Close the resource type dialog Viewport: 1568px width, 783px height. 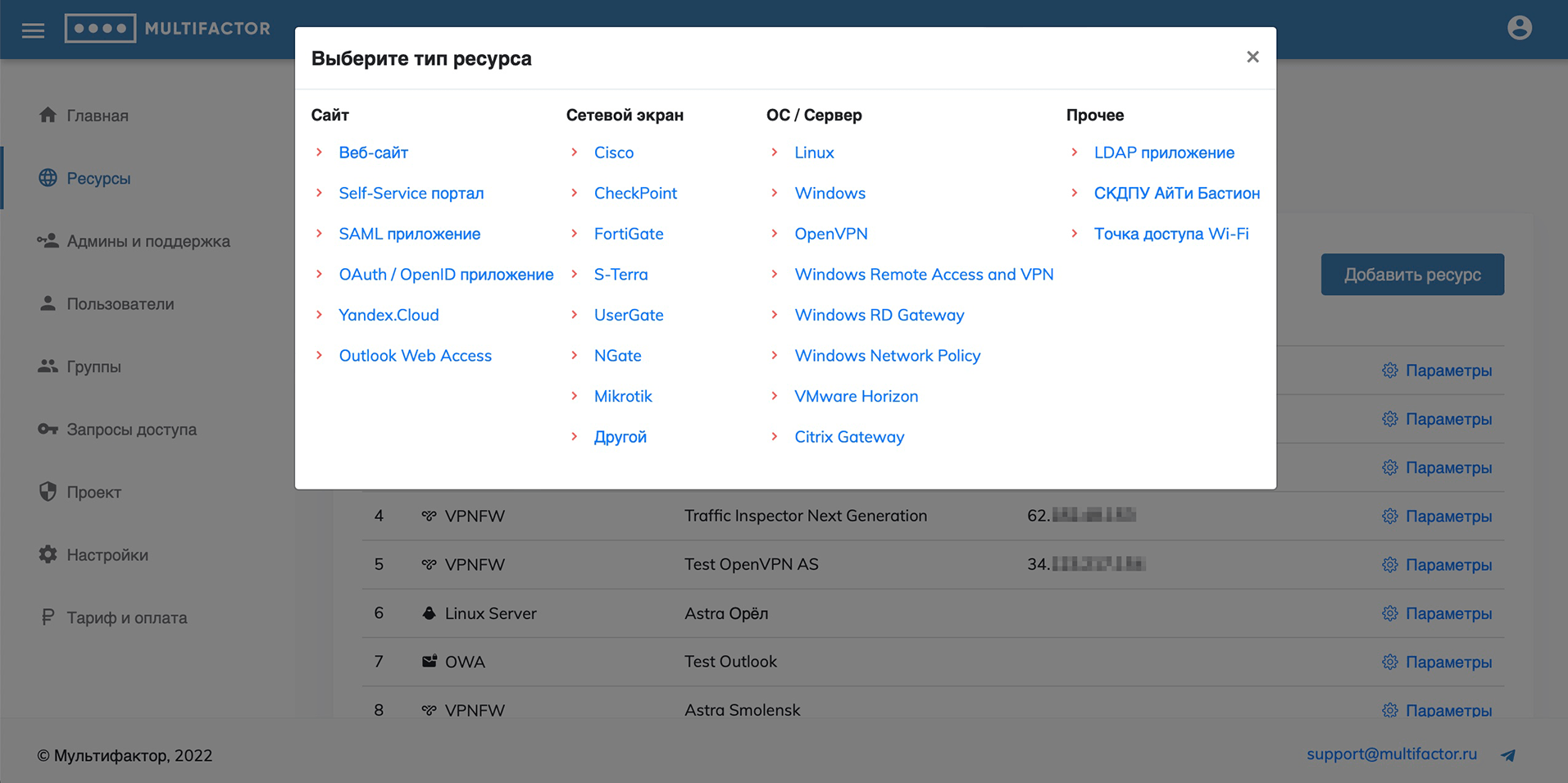tap(1252, 57)
